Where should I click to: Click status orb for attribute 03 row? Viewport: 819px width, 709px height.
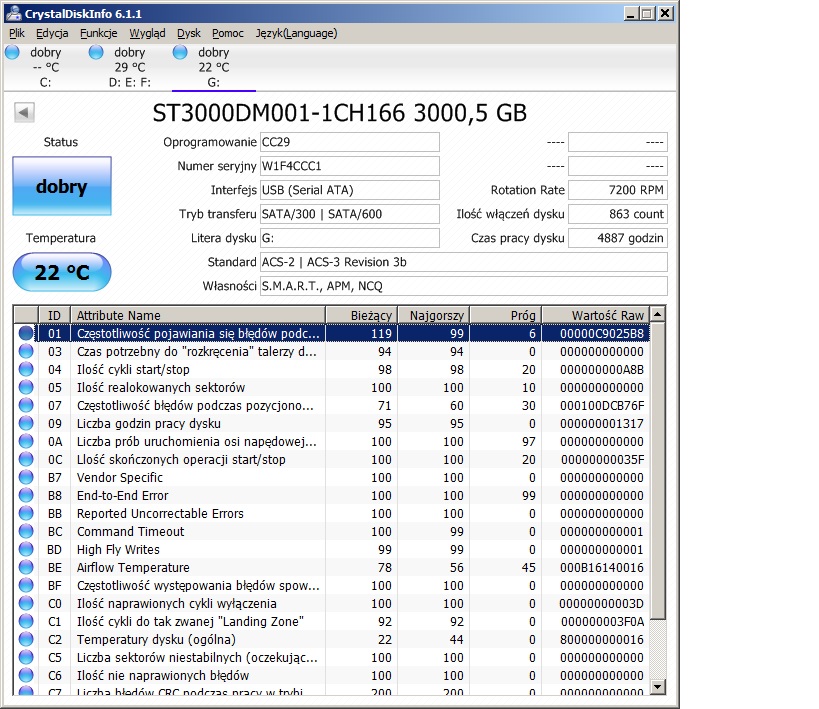pyautogui.click(x=26, y=352)
